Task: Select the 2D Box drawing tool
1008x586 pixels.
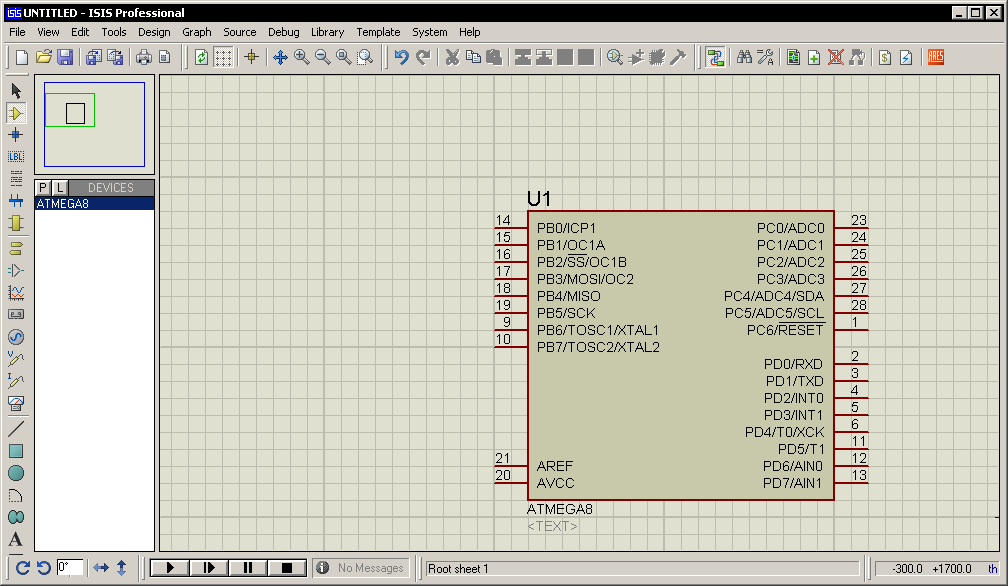Action: (16, 451)
